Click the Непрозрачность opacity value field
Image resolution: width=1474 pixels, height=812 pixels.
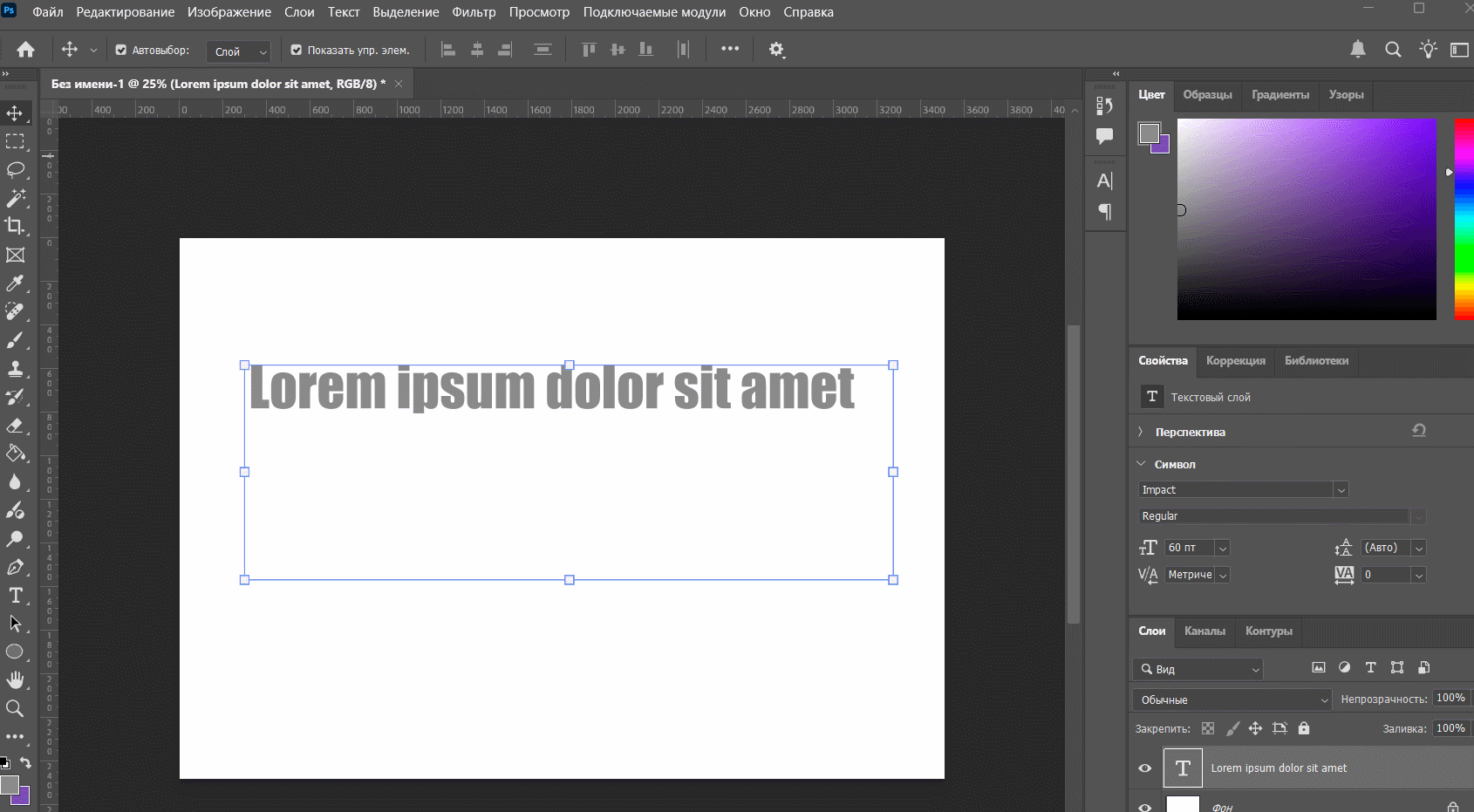(x=1450, y=698)
